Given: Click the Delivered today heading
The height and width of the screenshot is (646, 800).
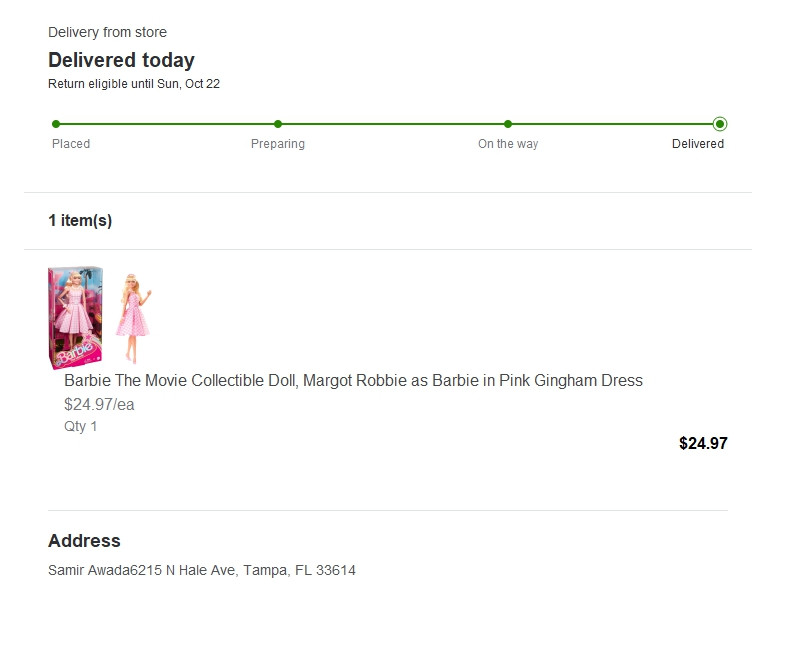Looking at the screenshot, I should (121, 60).
